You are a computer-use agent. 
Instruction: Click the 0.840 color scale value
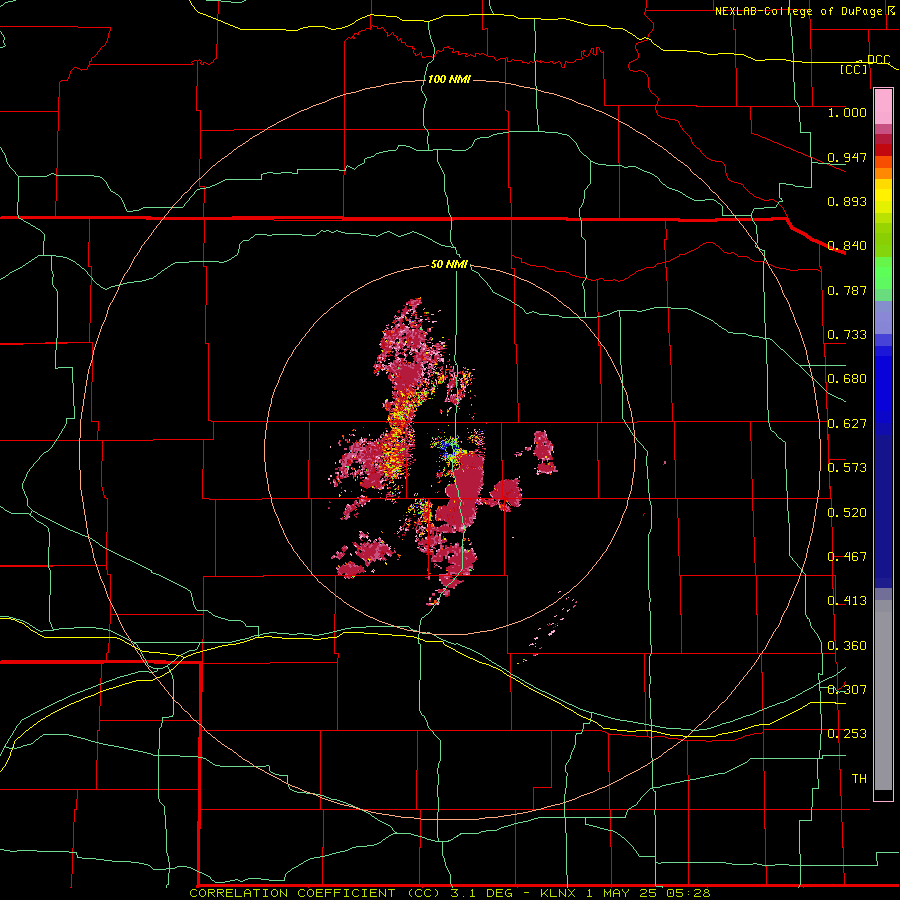tap(847, 246)
